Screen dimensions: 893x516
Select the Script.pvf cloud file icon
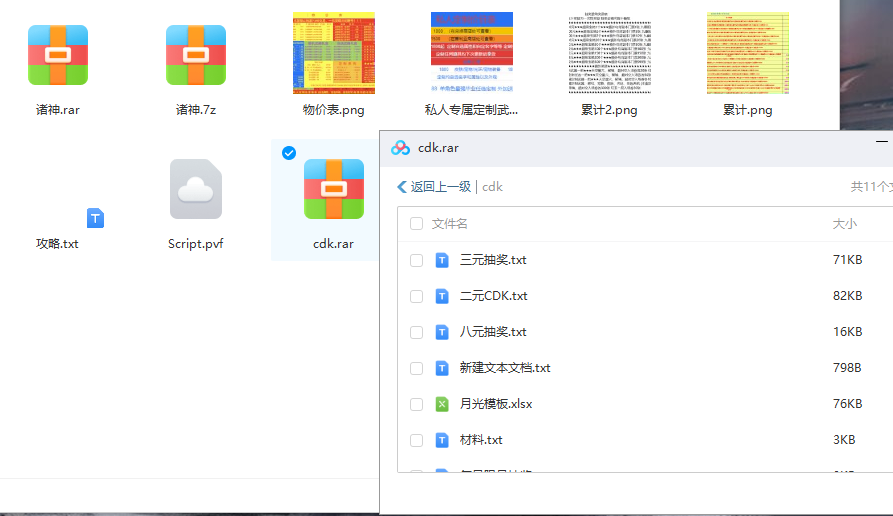[x=196, y=189]
